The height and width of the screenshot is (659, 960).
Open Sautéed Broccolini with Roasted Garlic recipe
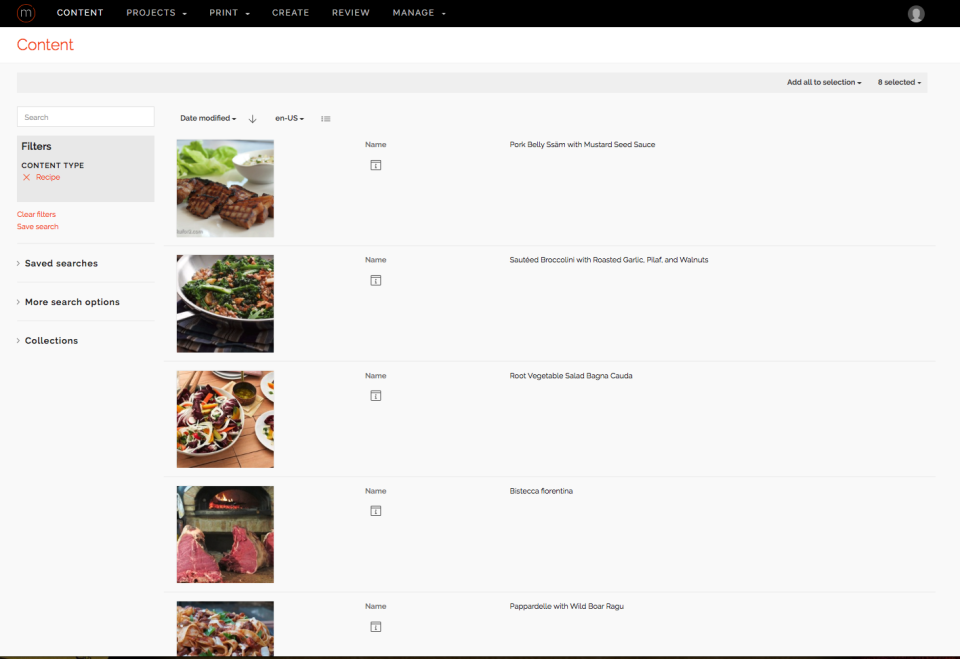(609, 260)
